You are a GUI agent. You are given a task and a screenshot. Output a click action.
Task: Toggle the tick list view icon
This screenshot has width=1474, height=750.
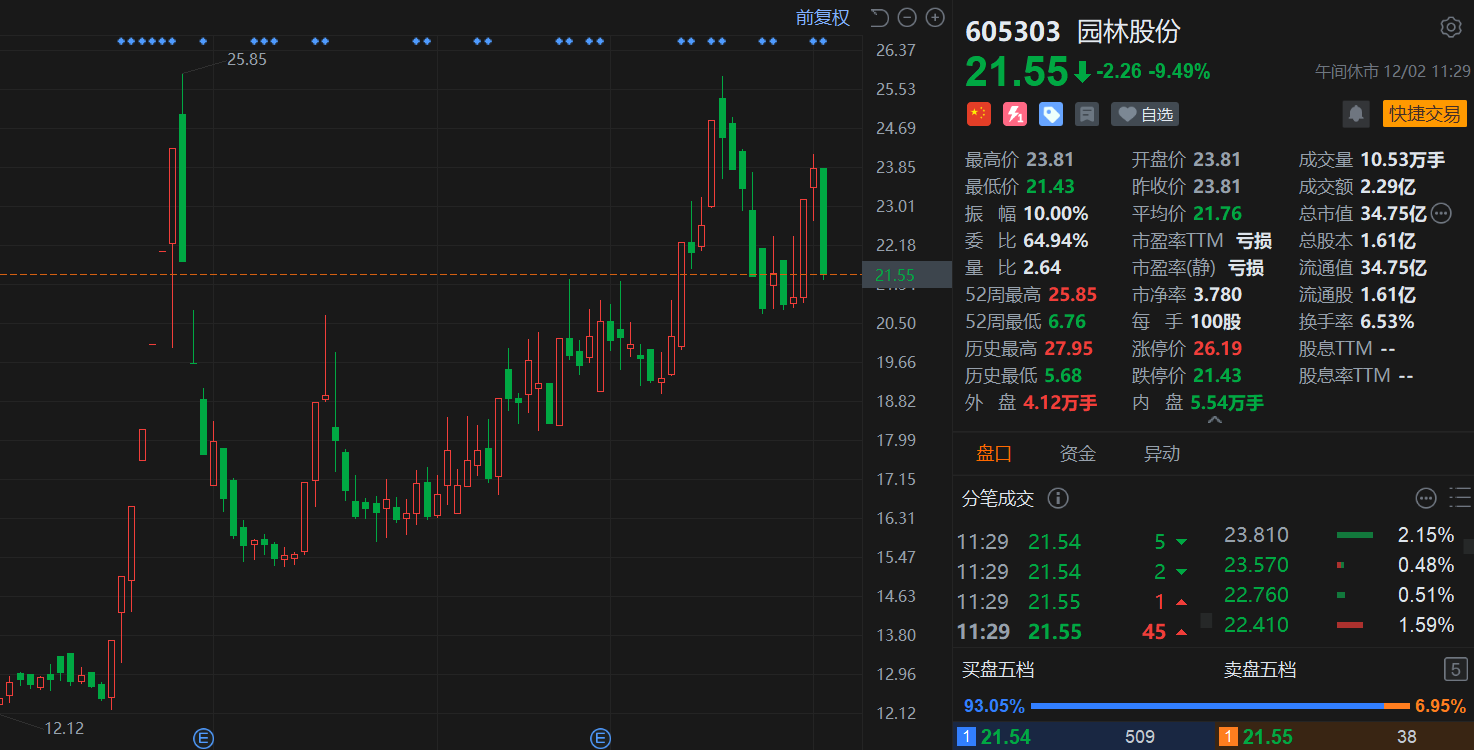(1460, 497)
